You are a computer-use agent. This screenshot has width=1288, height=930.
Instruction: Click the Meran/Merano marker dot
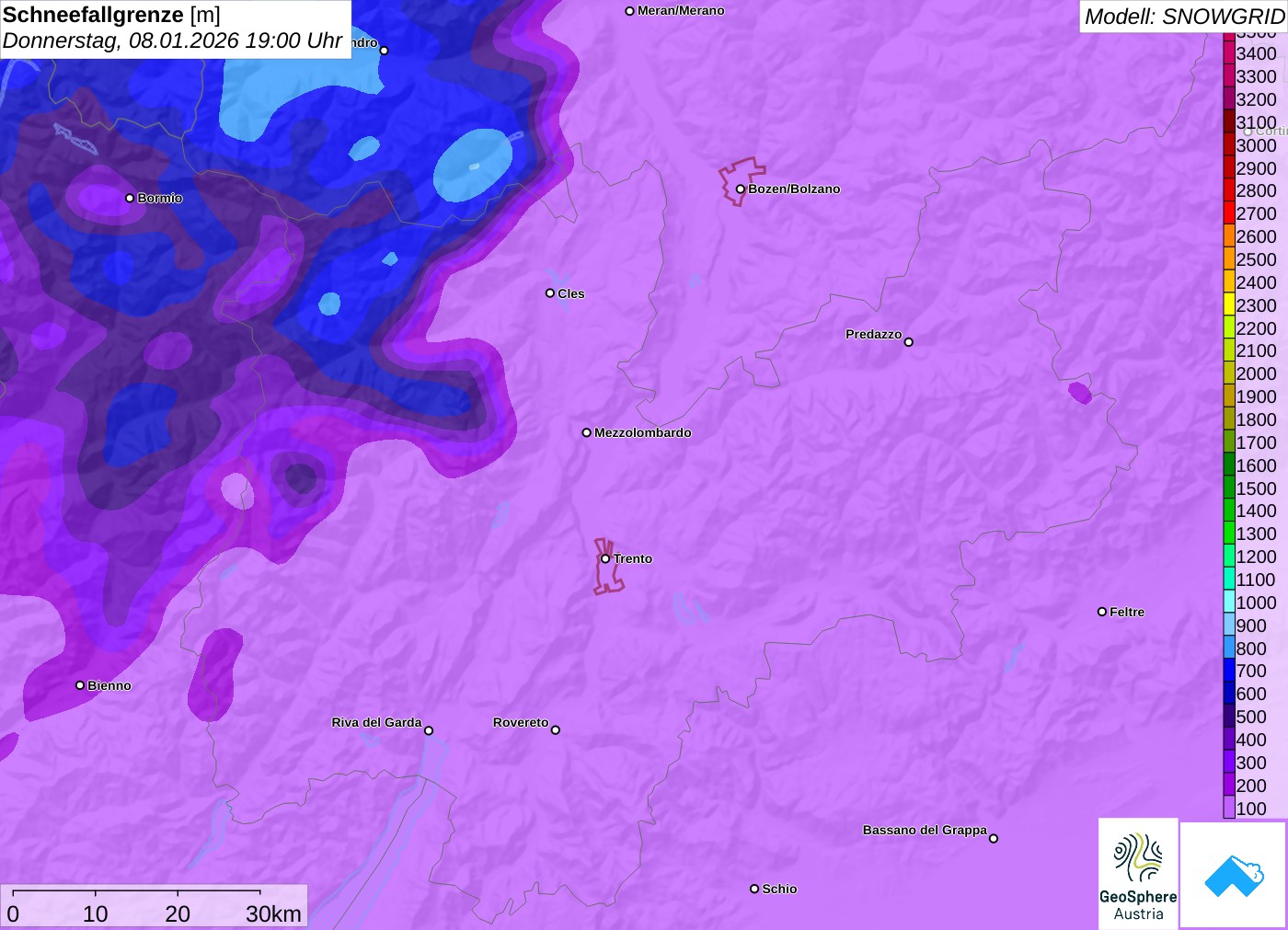click(x=630, y=11)
